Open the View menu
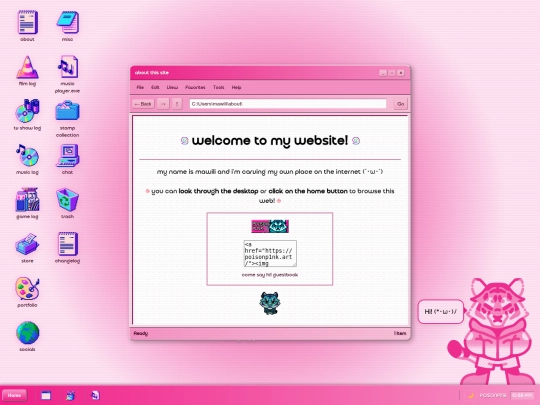 (172, 87)
